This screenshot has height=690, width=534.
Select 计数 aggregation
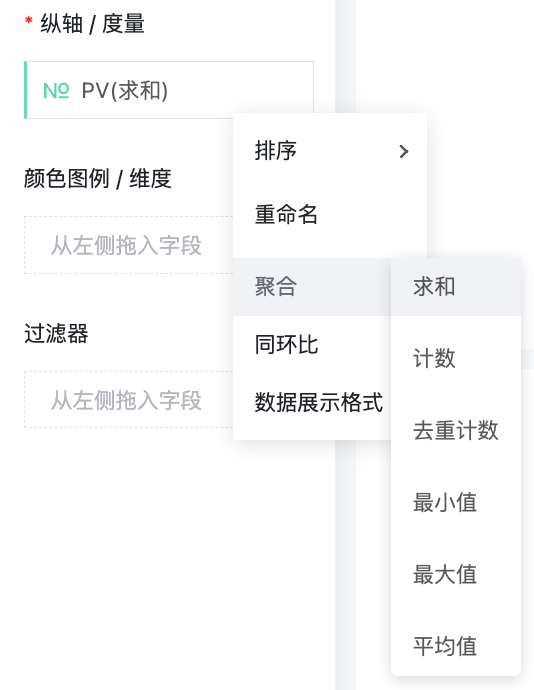pyautogui.click(x=456, y=358)
